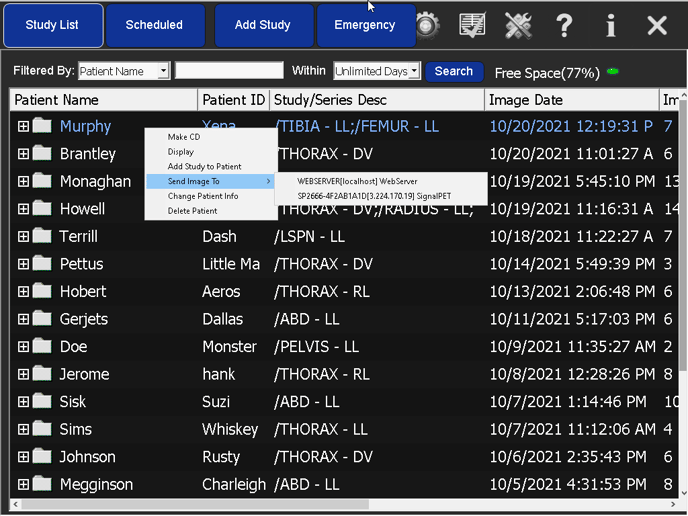
Task: Open the wrench and screwdriver tools icon
Action: coord(518,26)
